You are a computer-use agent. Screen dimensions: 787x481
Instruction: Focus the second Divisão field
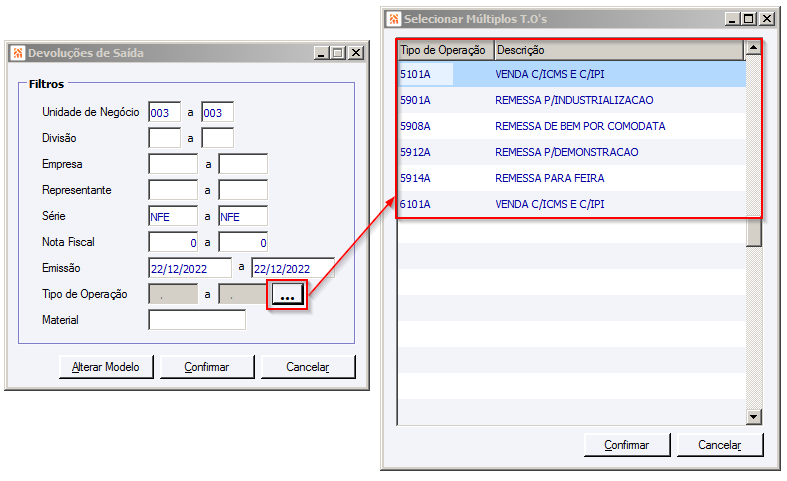[217, 138]
